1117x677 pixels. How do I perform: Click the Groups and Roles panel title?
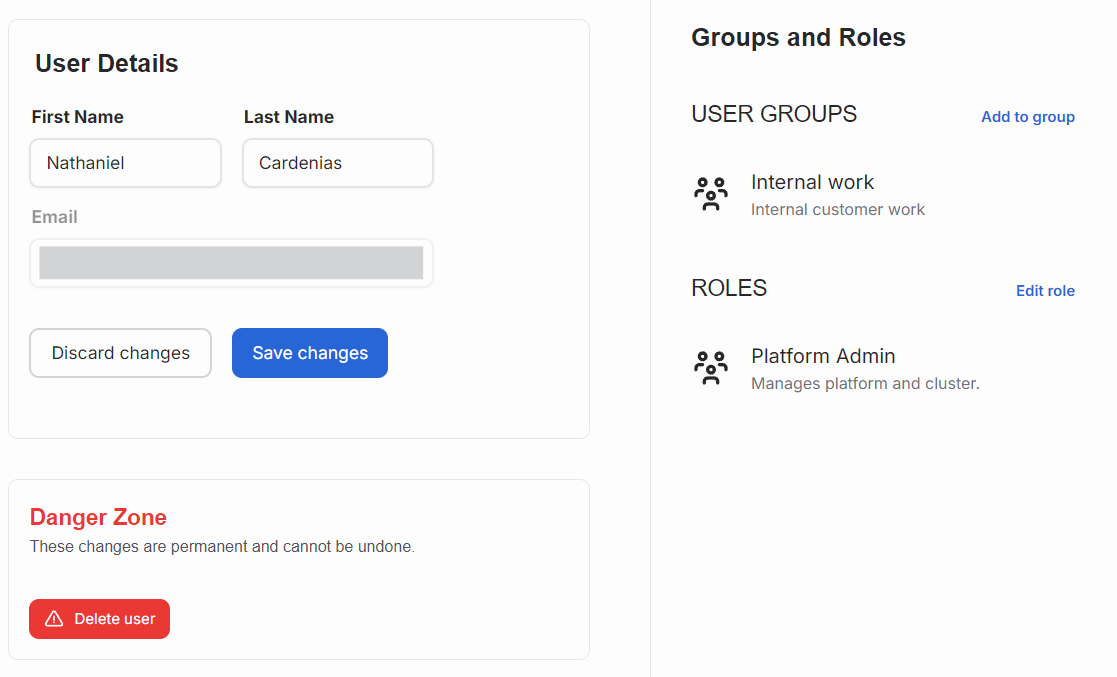pos(798,37)
